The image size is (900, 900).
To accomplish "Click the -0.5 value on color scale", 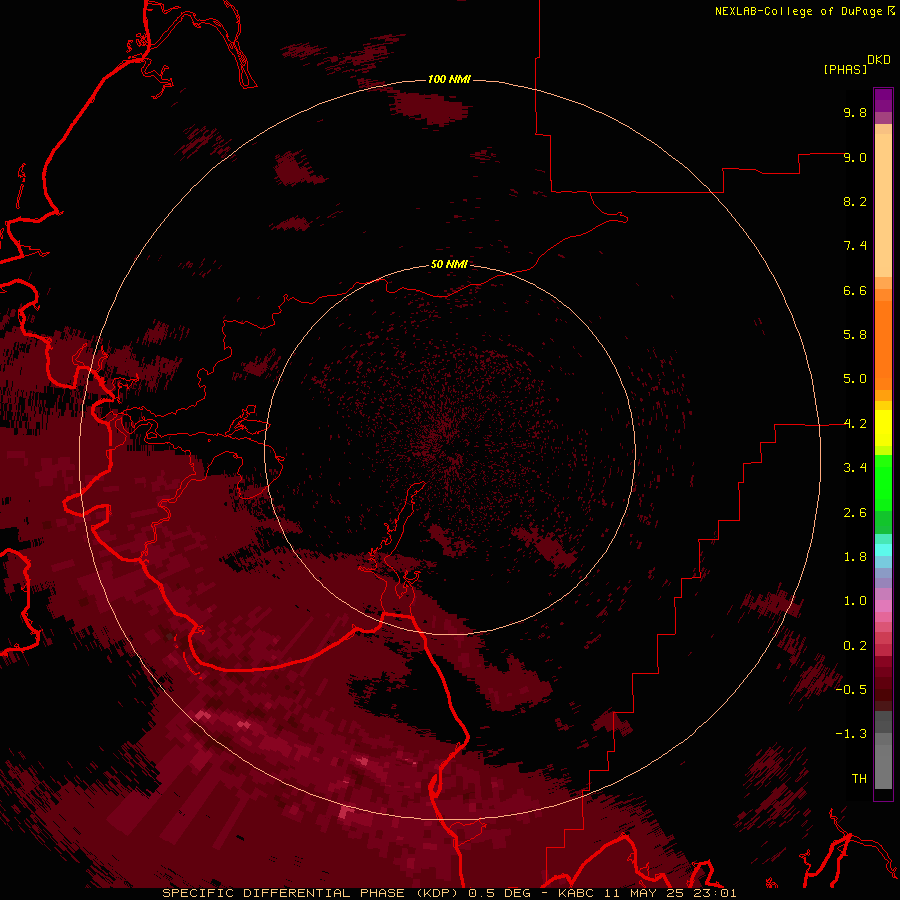I will (851, 690).
